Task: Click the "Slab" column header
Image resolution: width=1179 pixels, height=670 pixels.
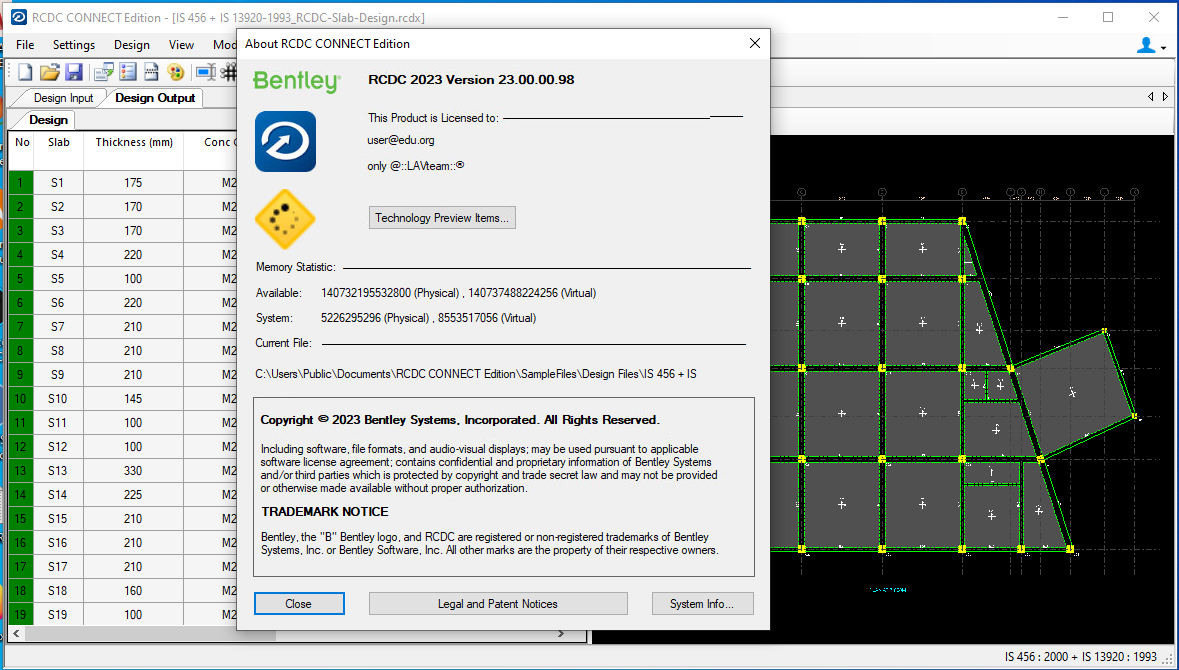Action: (59, 142)
